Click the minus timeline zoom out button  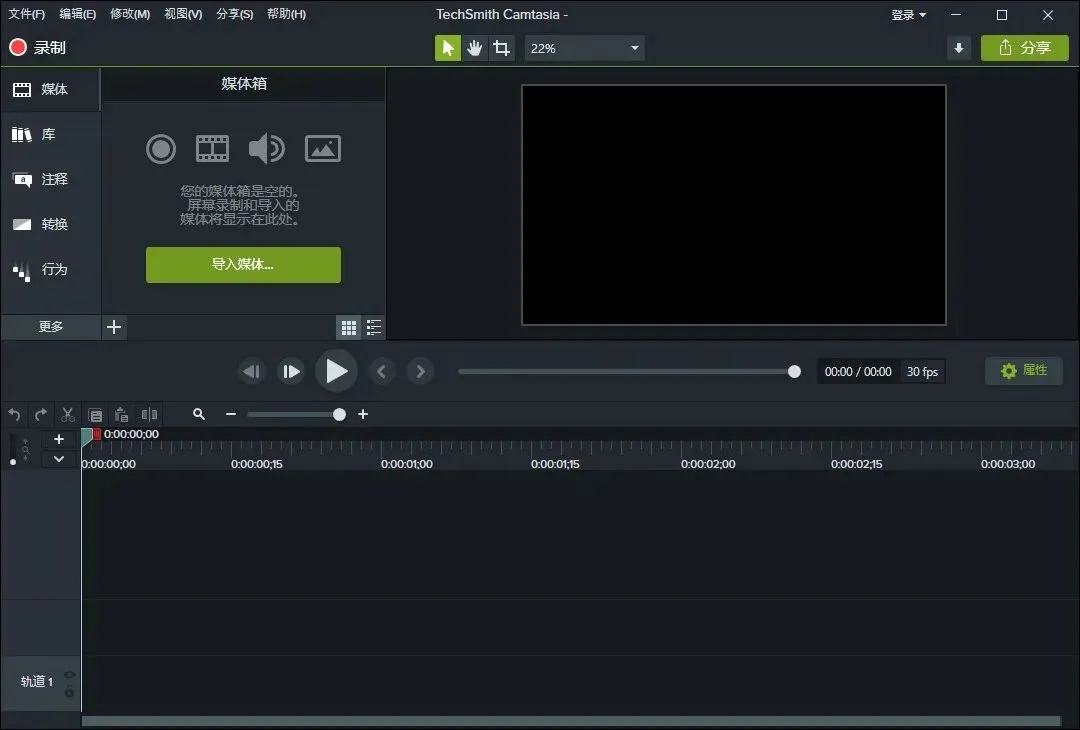[x=231, y=414]
